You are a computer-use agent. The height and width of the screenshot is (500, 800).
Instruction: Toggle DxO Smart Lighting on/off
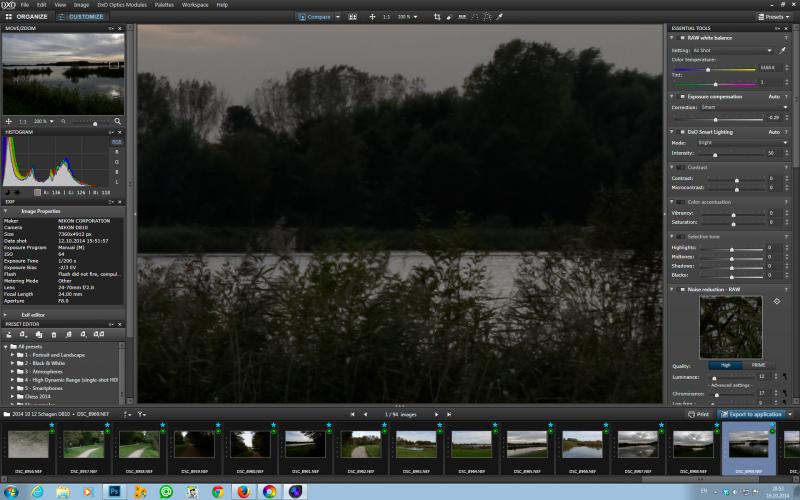click(x=682, y=132)
